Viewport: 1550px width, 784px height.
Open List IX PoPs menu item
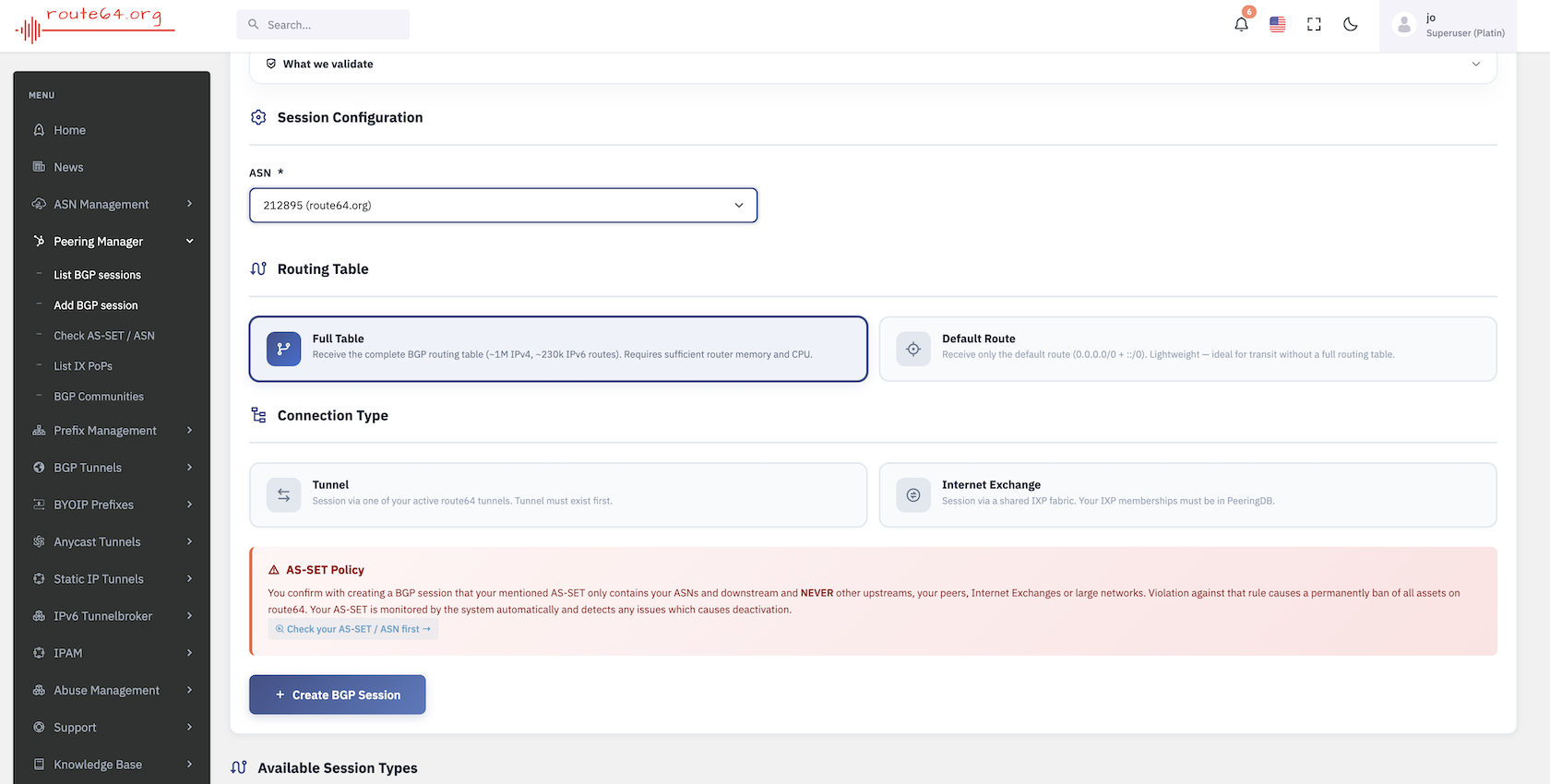pyautogui.click(x=83, y=366)
